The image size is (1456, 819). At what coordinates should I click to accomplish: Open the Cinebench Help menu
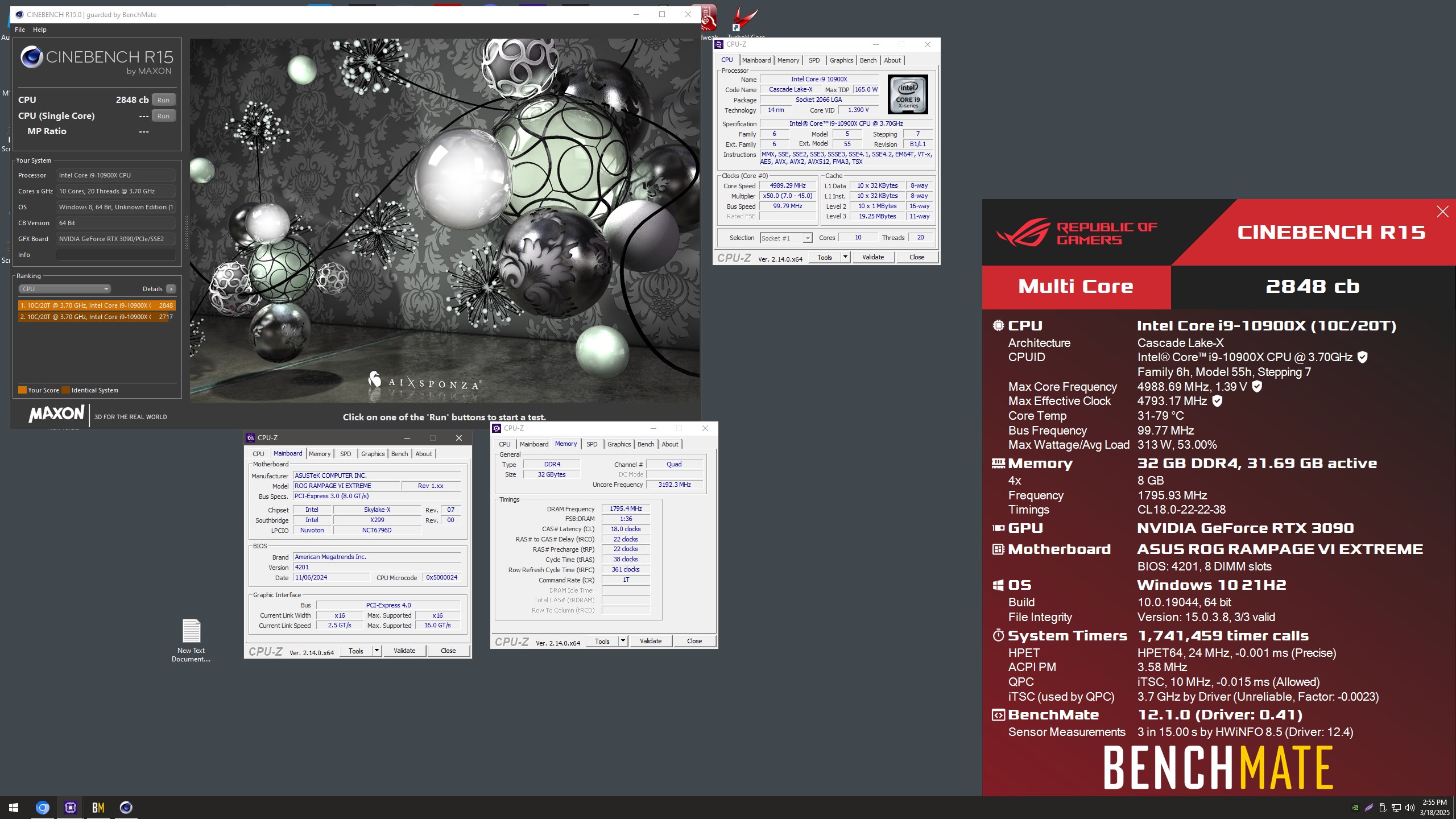tap(40, 30)
